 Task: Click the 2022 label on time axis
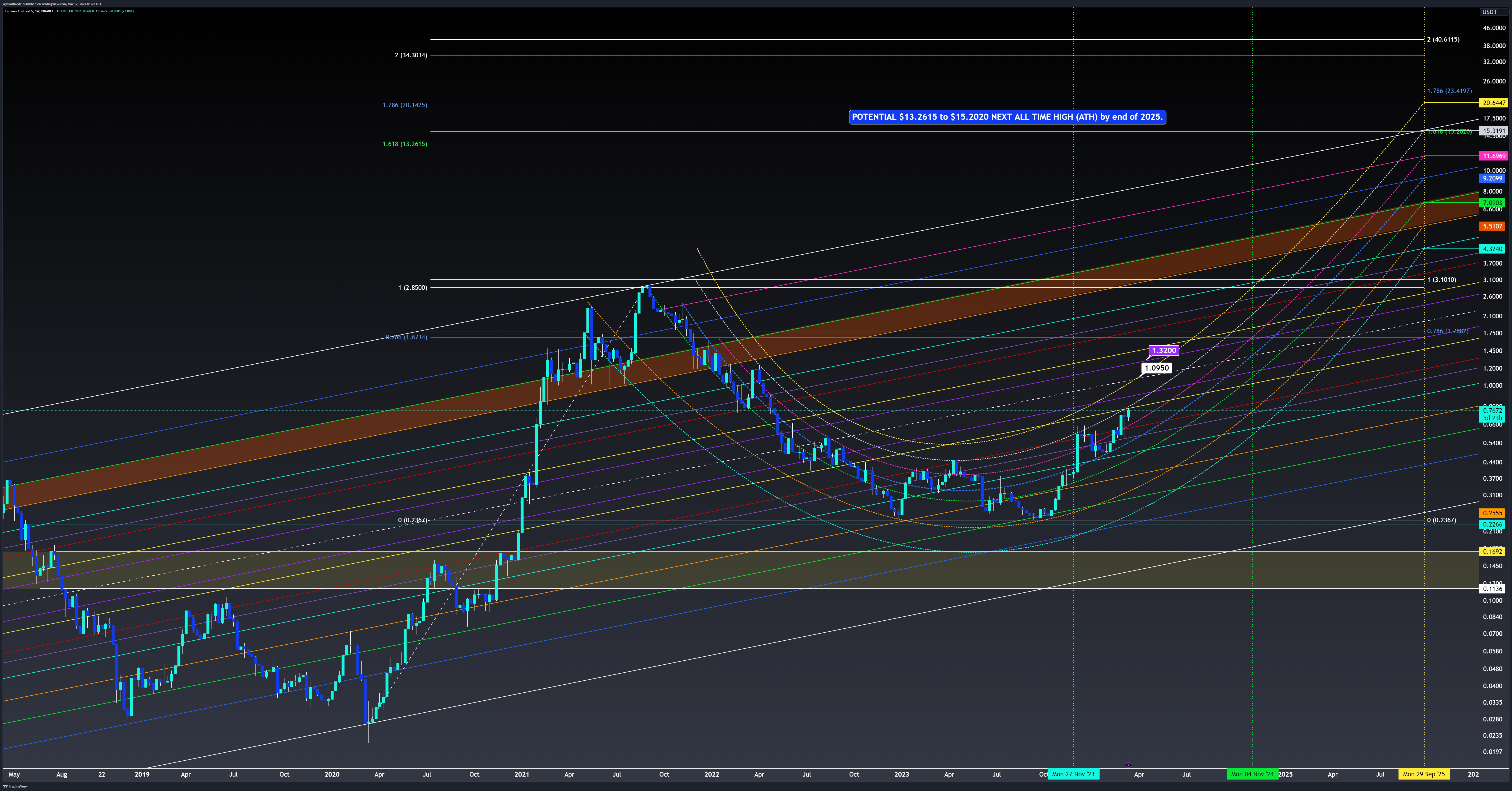point(711,774)
